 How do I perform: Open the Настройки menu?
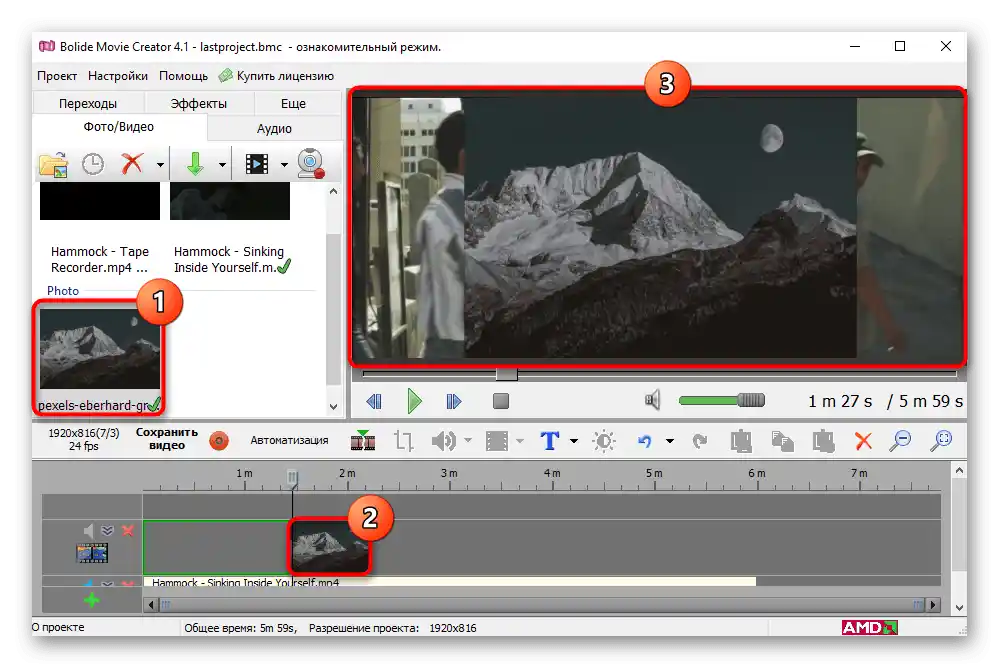(118, 76)
